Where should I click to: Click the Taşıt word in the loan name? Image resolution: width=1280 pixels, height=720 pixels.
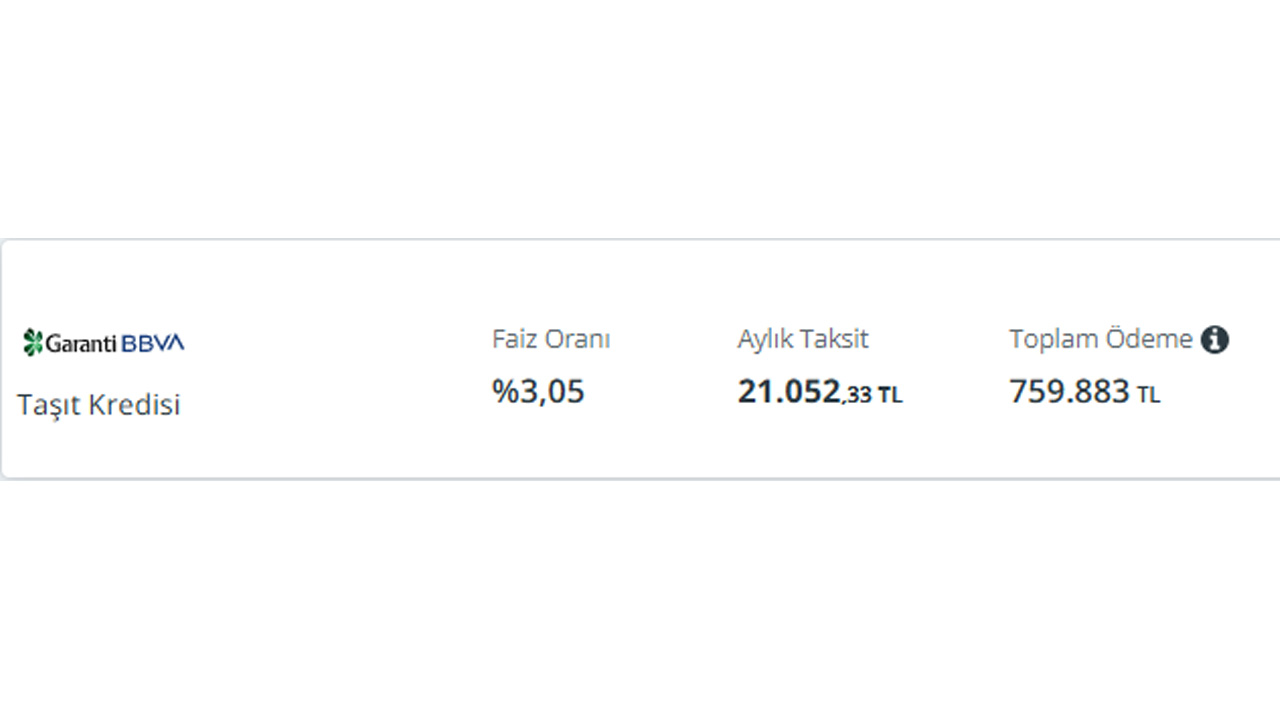pyautogui.click(x=49, y=405)
